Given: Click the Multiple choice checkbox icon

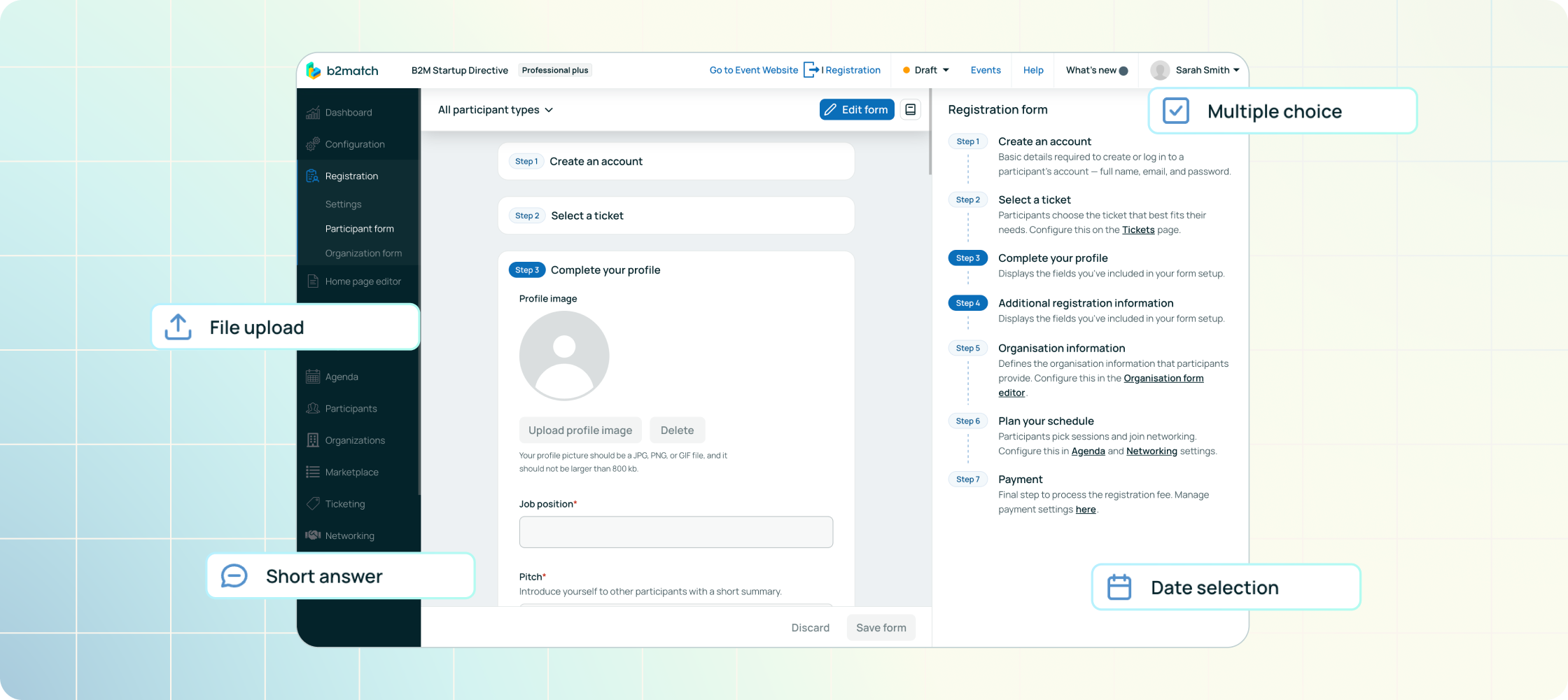Looking at the screenshot, I should click(1176, 111).
